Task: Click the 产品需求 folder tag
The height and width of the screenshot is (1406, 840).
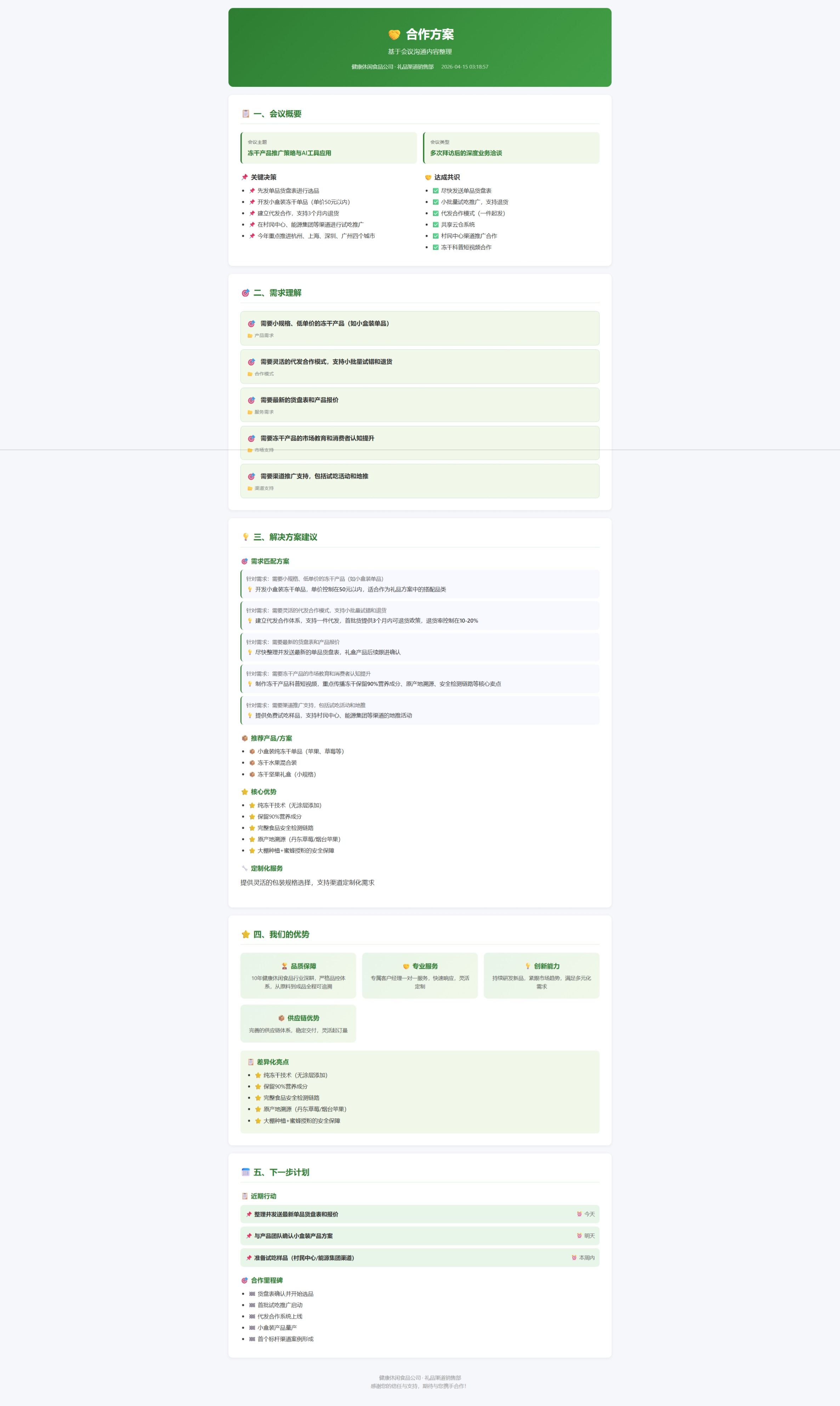Action: [x=261, y=336]
